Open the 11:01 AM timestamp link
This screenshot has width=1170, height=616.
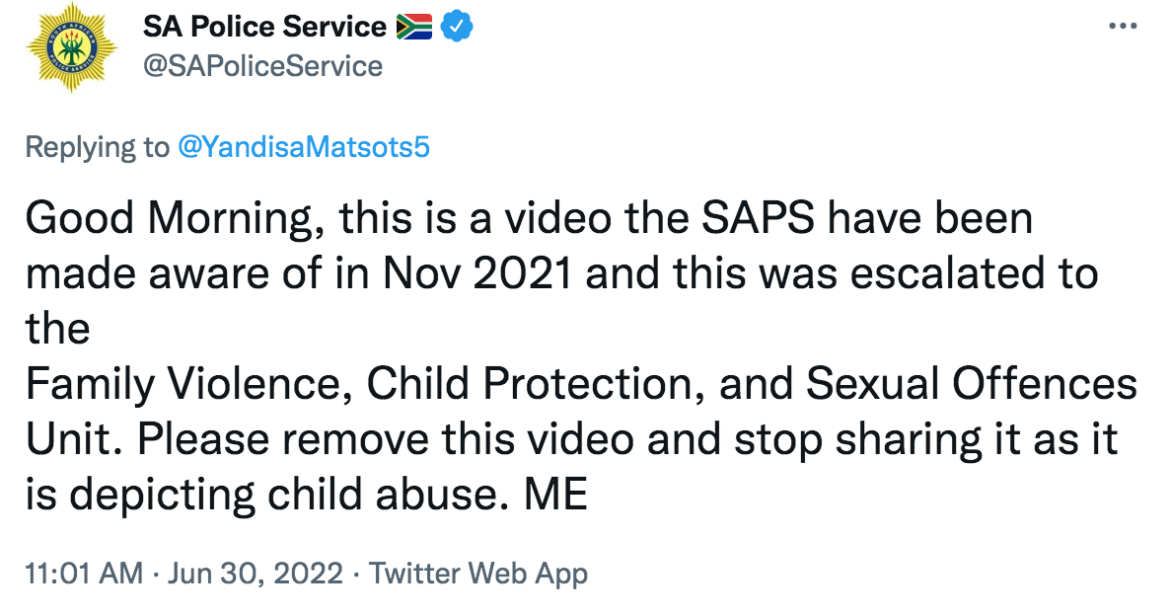83,574
